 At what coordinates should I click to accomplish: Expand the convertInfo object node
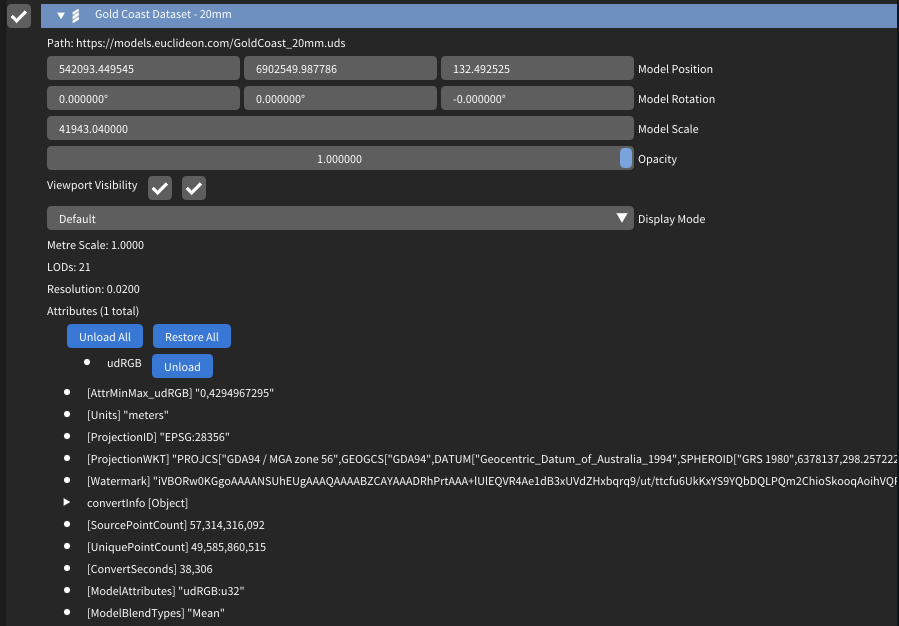pos(67,502)
